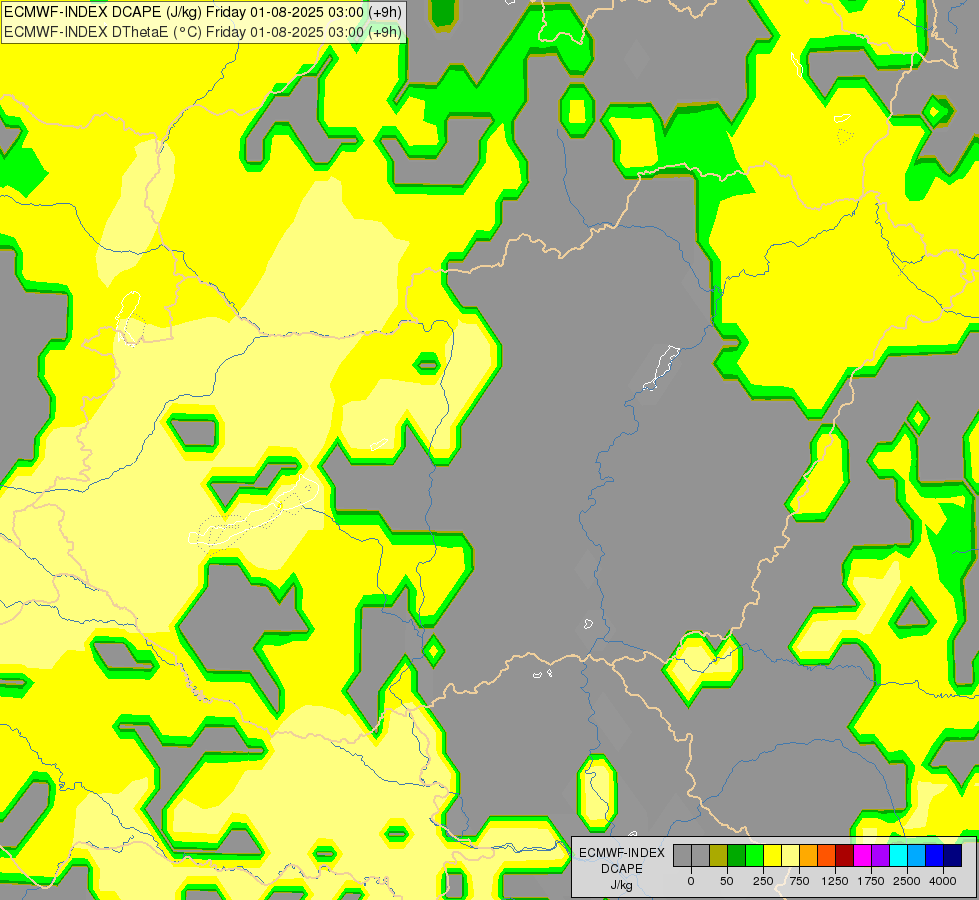Click the legend unit J/kg
Image resolution: width=979 pixels, height=900 pixels.
point(621,886)
